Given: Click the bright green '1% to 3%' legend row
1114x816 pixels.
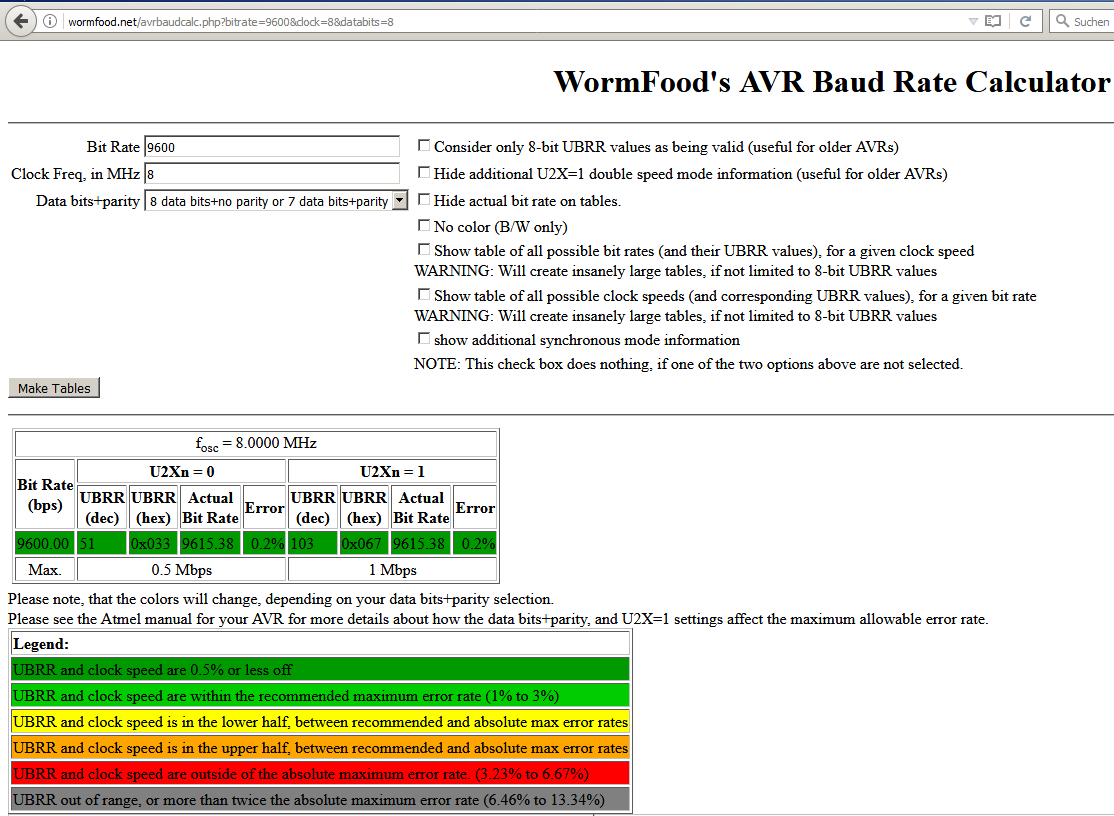Looking at the screenshot, I should pyautogui.click(x=320, y=696).
